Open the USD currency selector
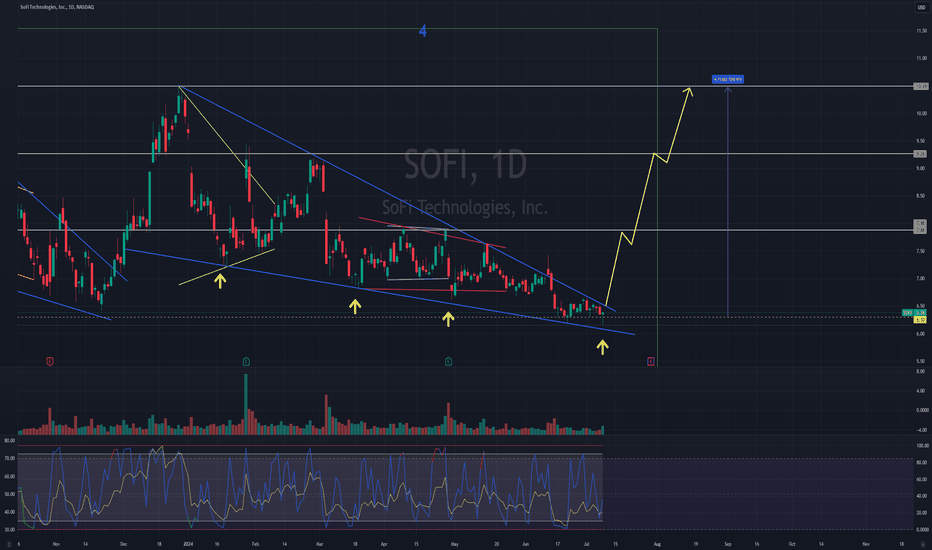Image resolution: width=932 pixels, height=550 pixels. pos(921,7)
